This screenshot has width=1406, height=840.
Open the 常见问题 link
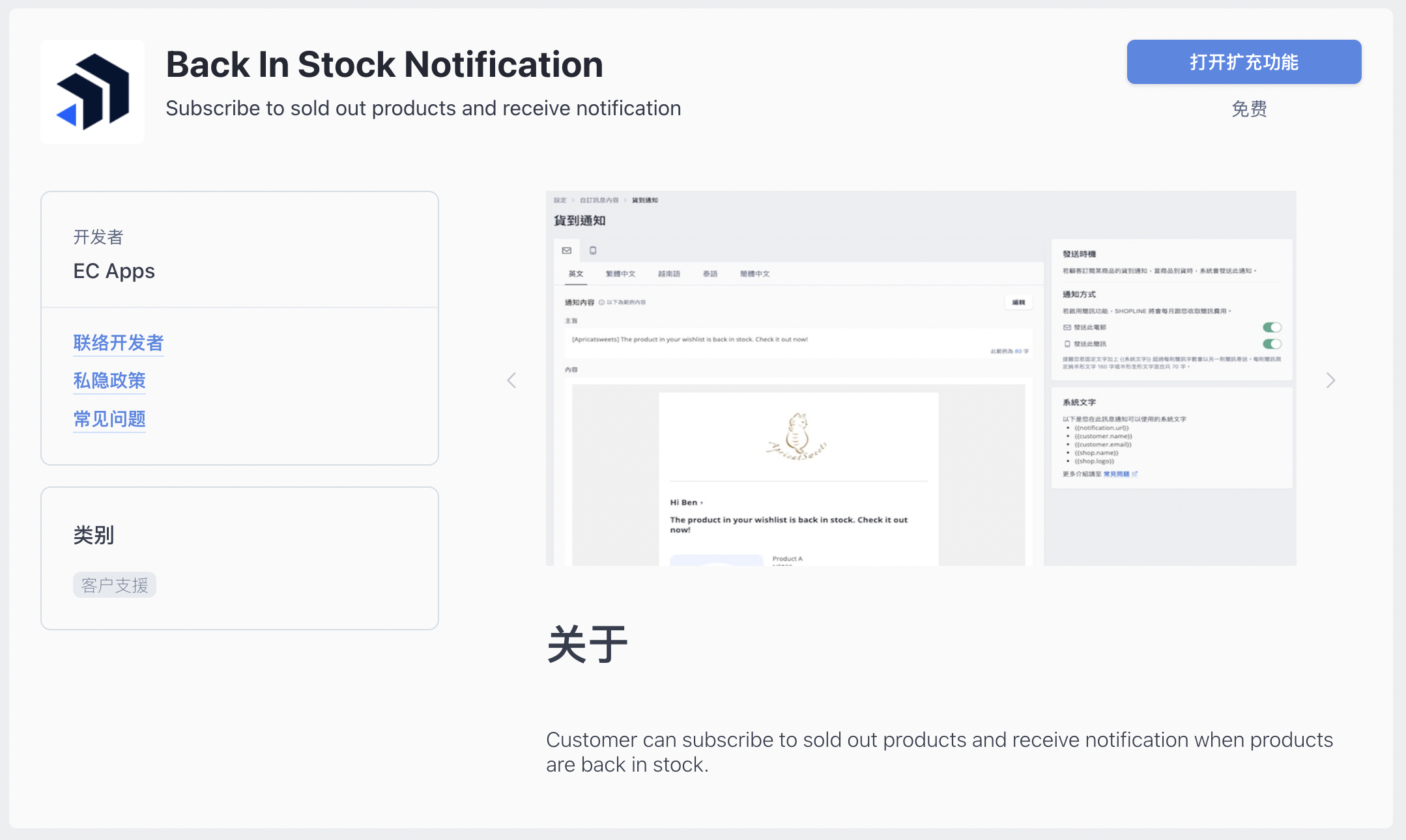tap(109, 419)
